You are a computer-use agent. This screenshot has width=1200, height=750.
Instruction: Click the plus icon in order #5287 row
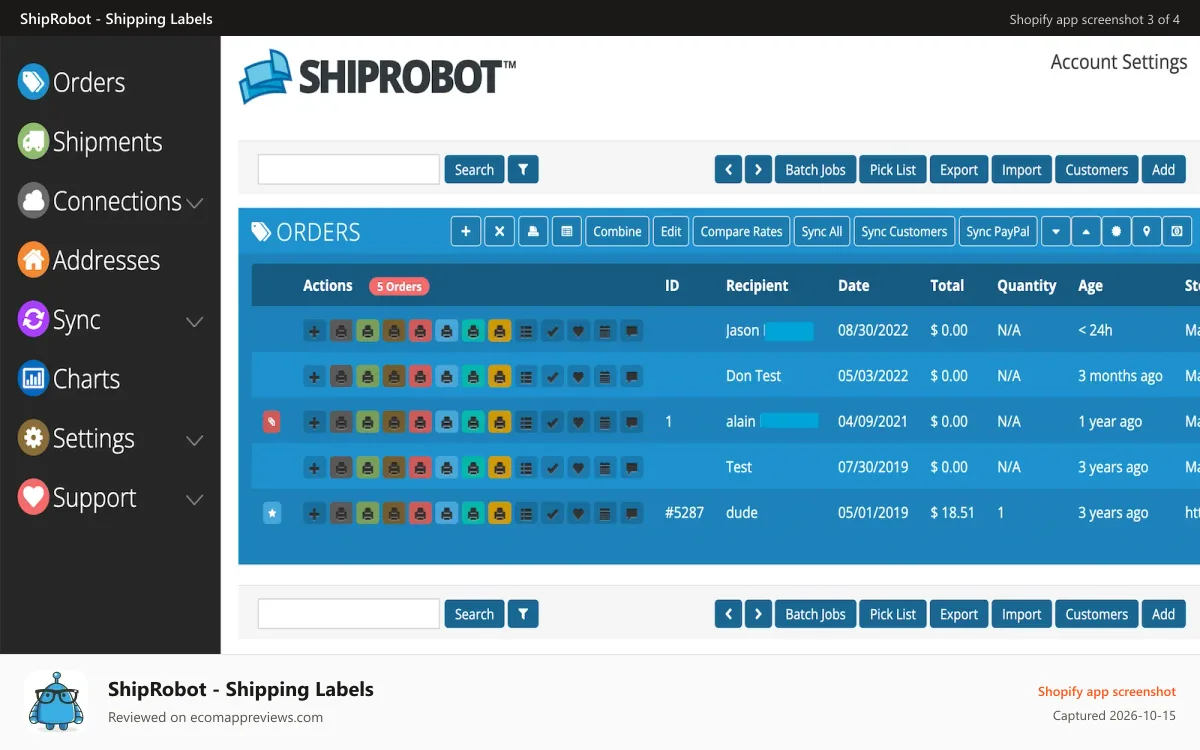pos(314,513)
